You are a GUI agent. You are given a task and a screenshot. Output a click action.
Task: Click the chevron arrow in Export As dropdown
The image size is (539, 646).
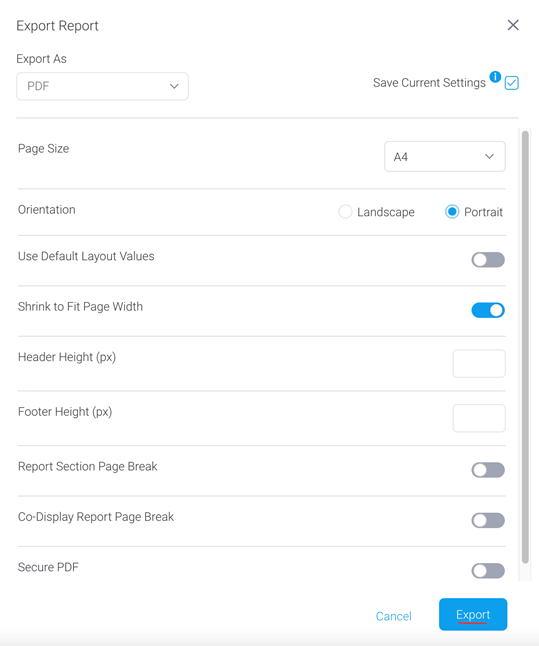click(x=174, y=86)
